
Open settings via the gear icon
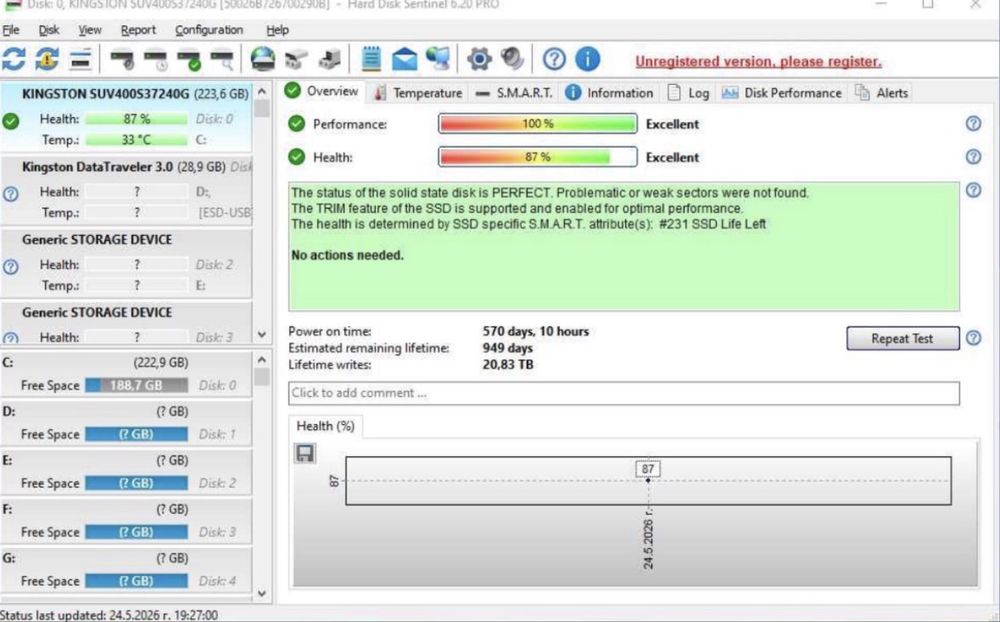tap(479, 59)
